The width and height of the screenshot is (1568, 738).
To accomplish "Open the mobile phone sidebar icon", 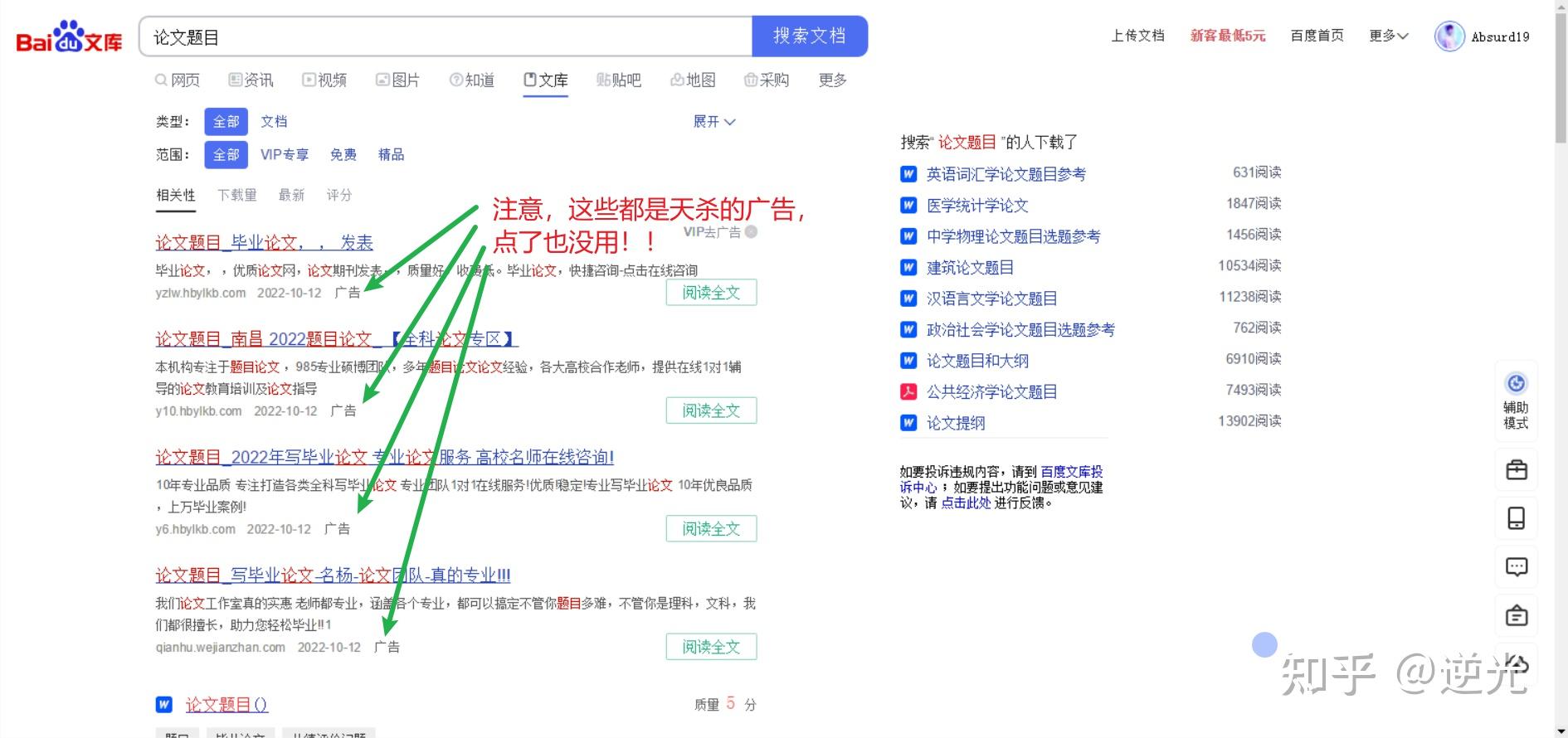I will [1516, 518].
